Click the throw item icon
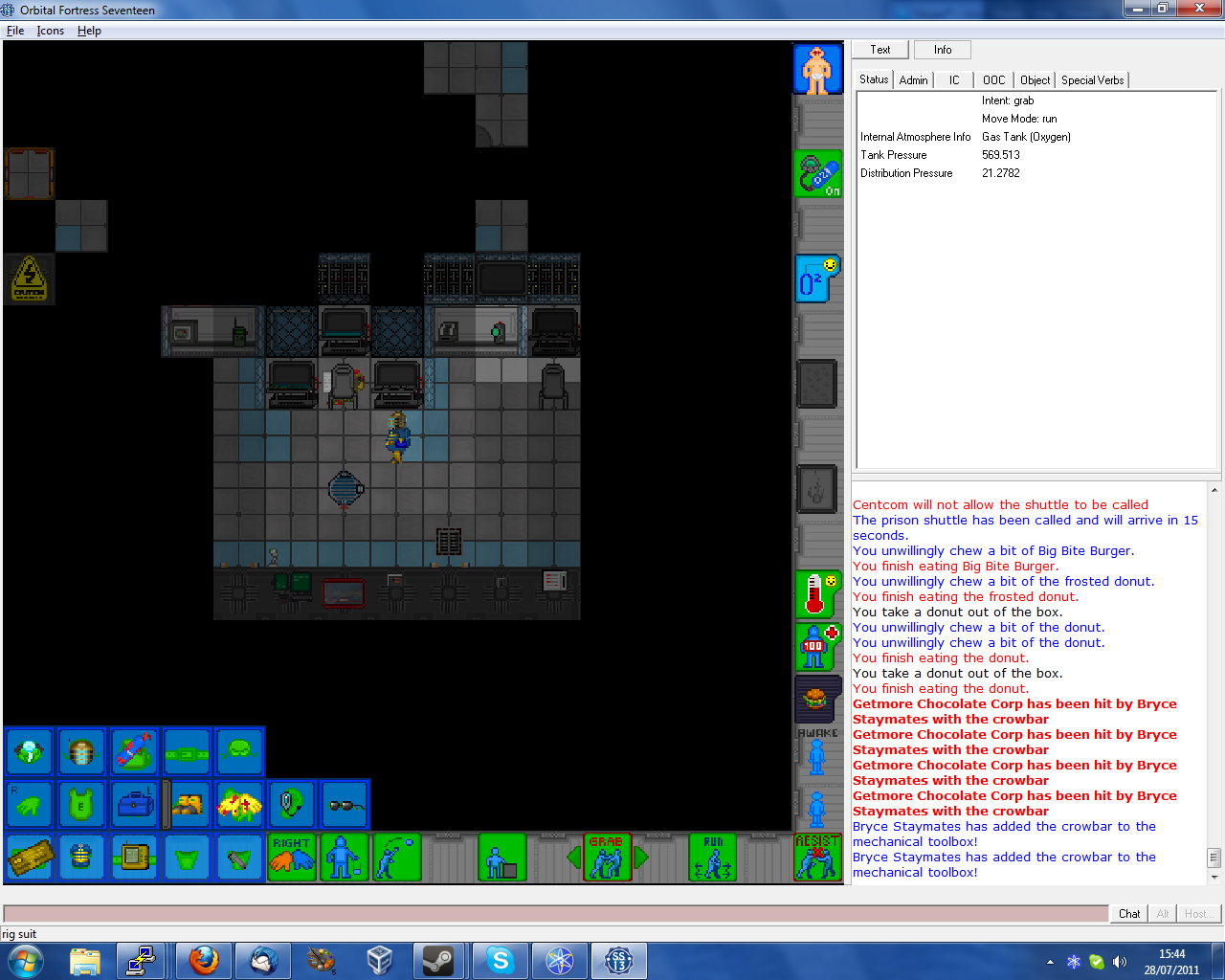 coord(396,857)
